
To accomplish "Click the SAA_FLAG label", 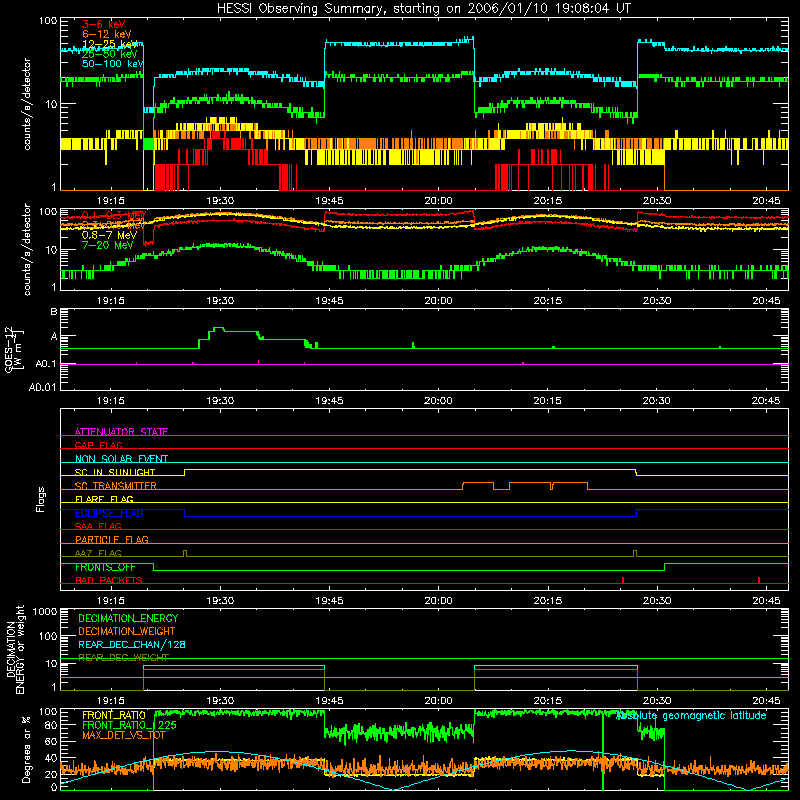I will pos(98,526).
